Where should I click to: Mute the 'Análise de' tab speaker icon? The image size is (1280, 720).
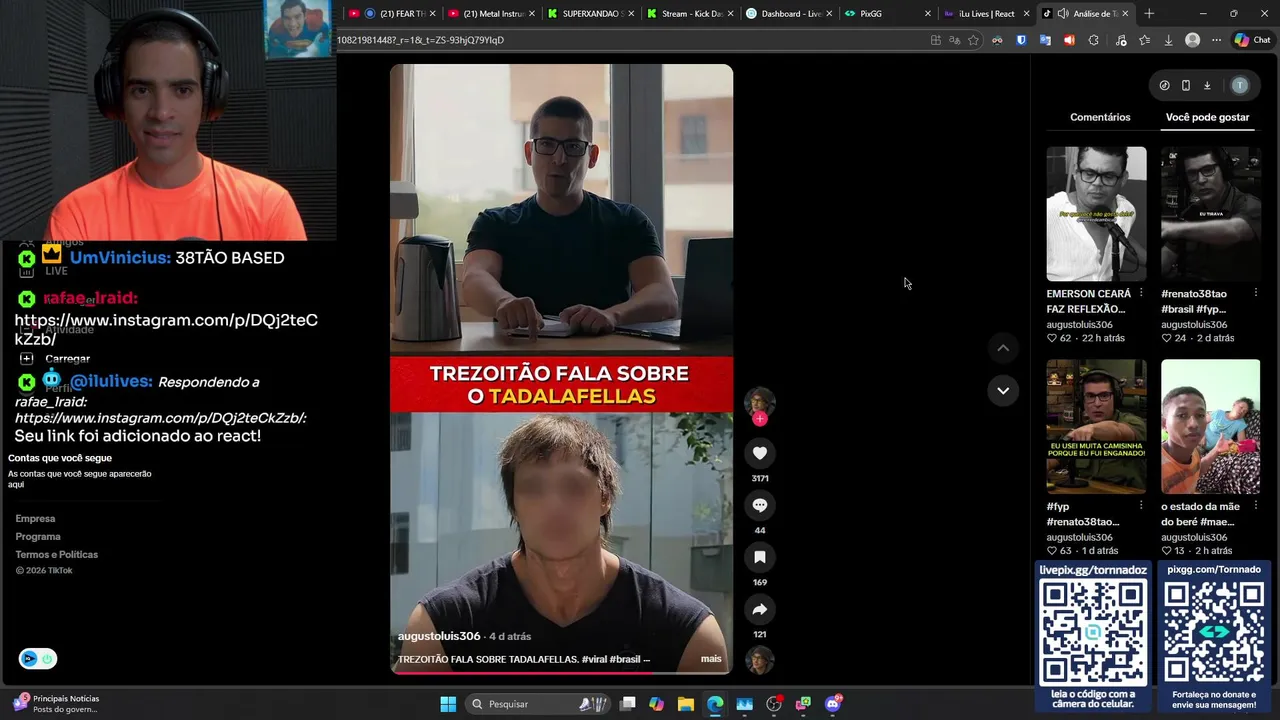(x=1062, y=14)
